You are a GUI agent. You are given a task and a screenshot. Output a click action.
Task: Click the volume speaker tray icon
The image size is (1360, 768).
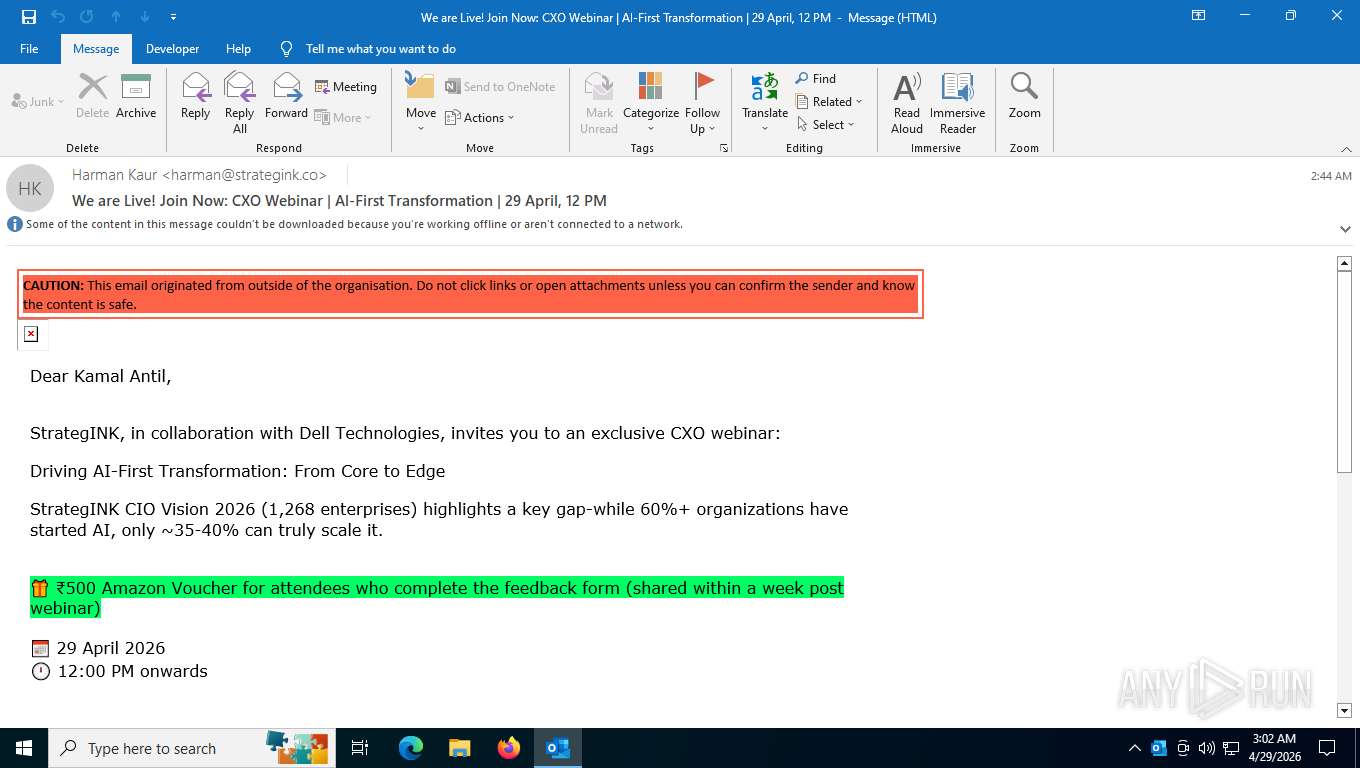tap(1206, 748)
